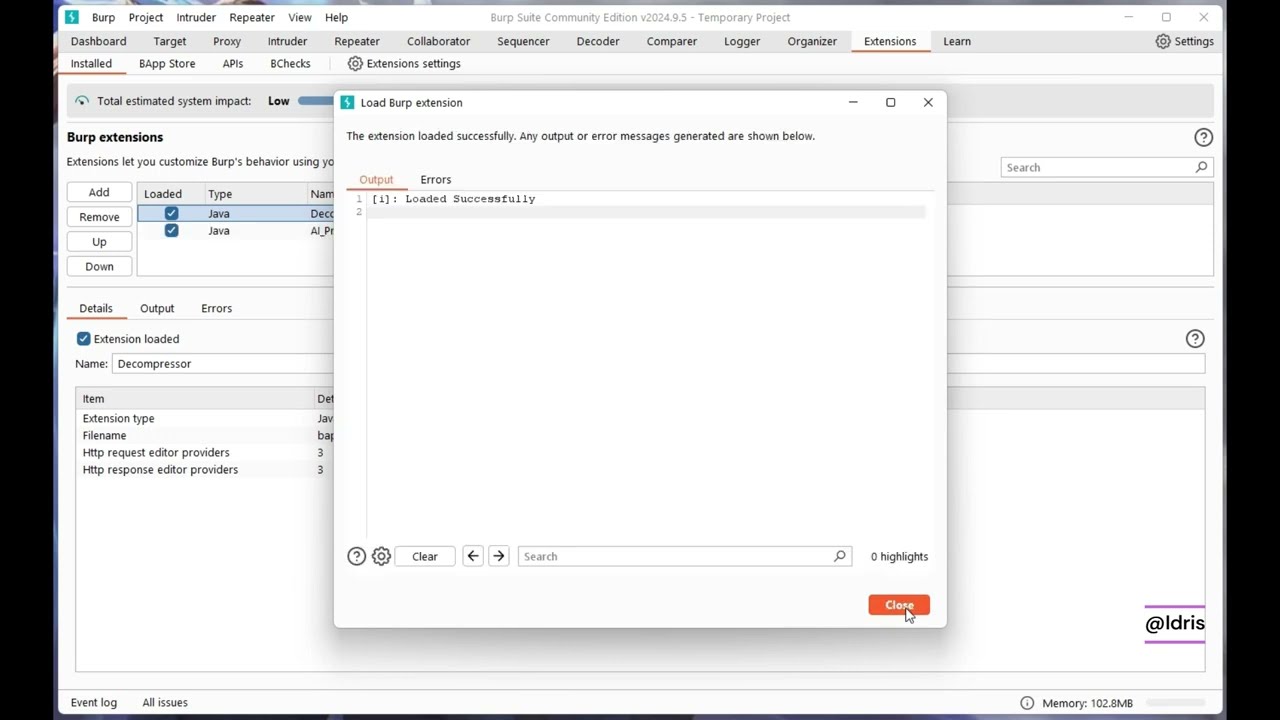Viewport: 1280px width, 720px height.
Task: Switch to the BApp Store tab
Action: point(167,63)
